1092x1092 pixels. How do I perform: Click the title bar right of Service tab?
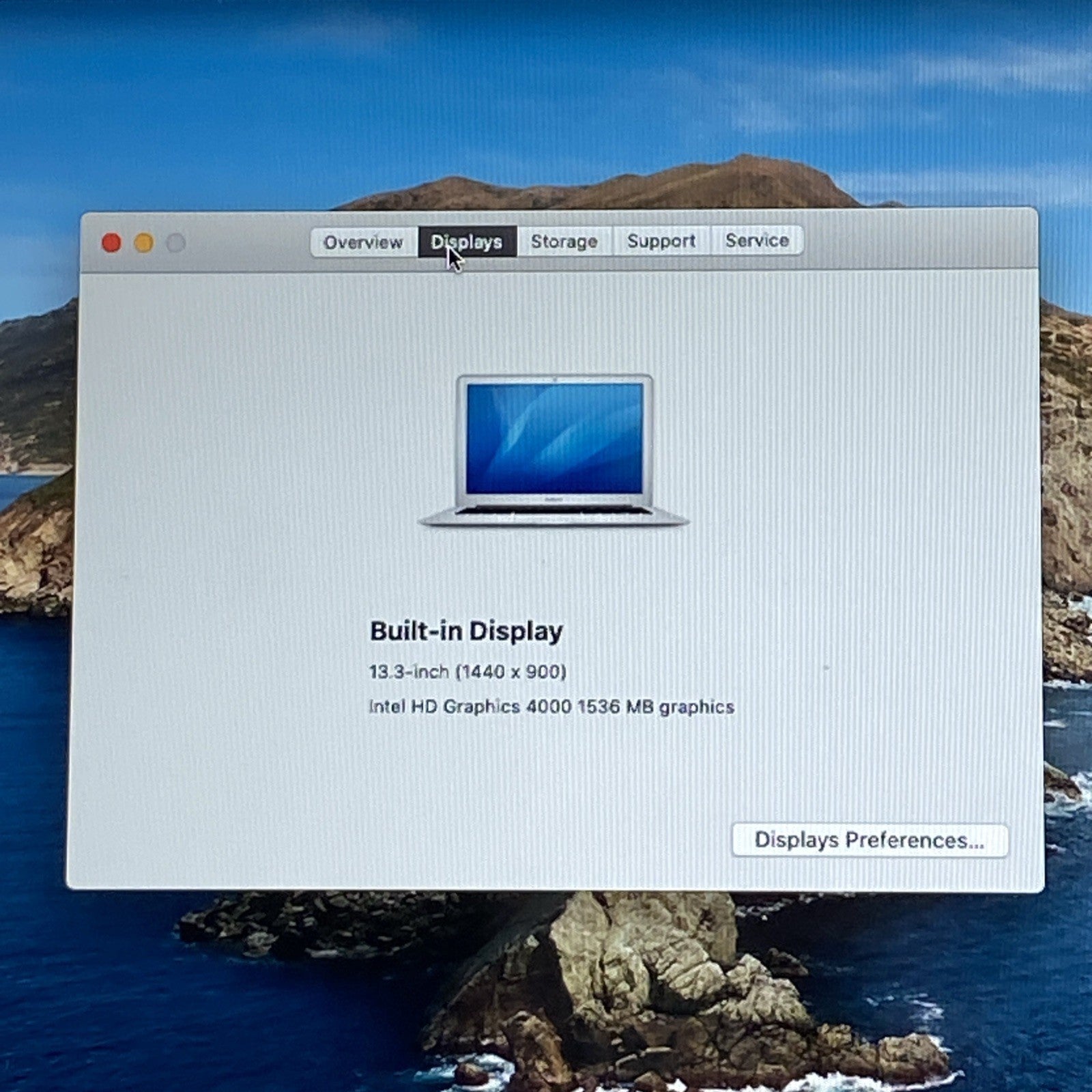[915, 241]
